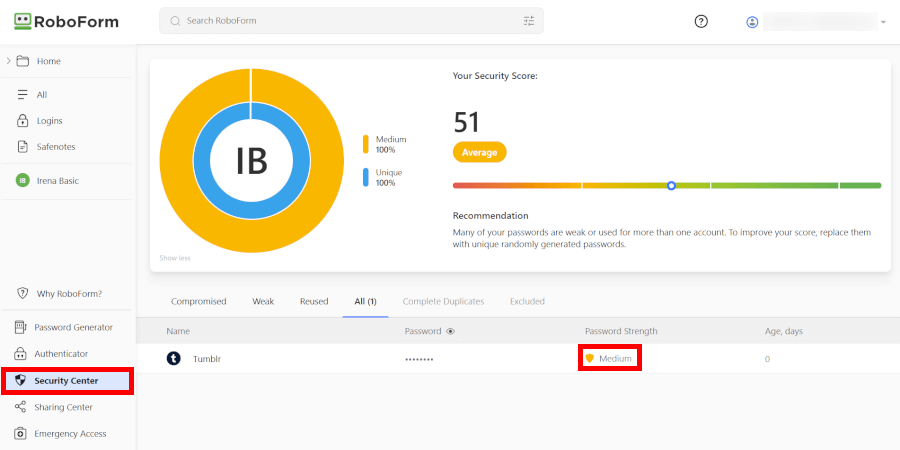Select the All (1) tab
Screen dimensions: 900x450
pos(365,301)
